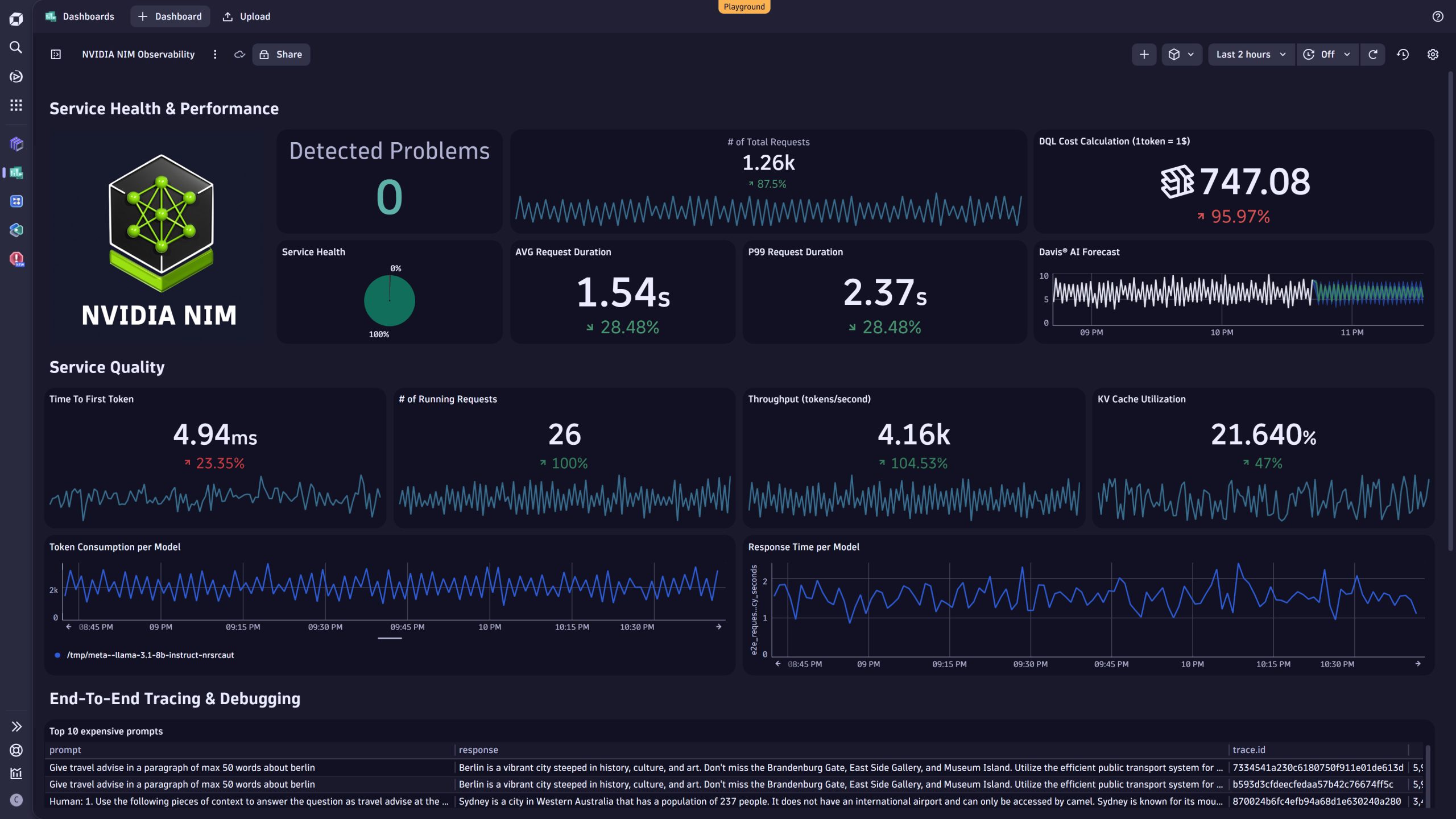Toggle the sidebar expander chevrons at bottom
Image resolution: width=1456 pixels, height=819 pixels.
(x=16, y=726)
